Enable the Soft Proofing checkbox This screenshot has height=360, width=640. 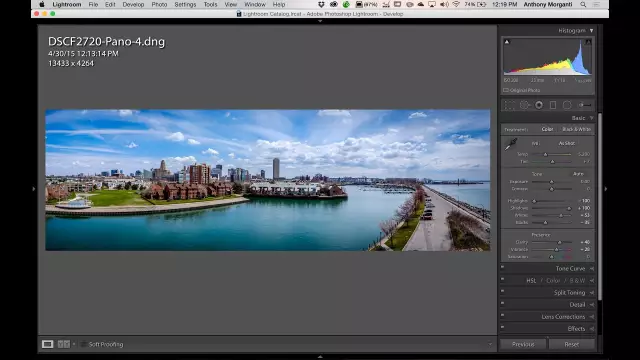(83, 344)
